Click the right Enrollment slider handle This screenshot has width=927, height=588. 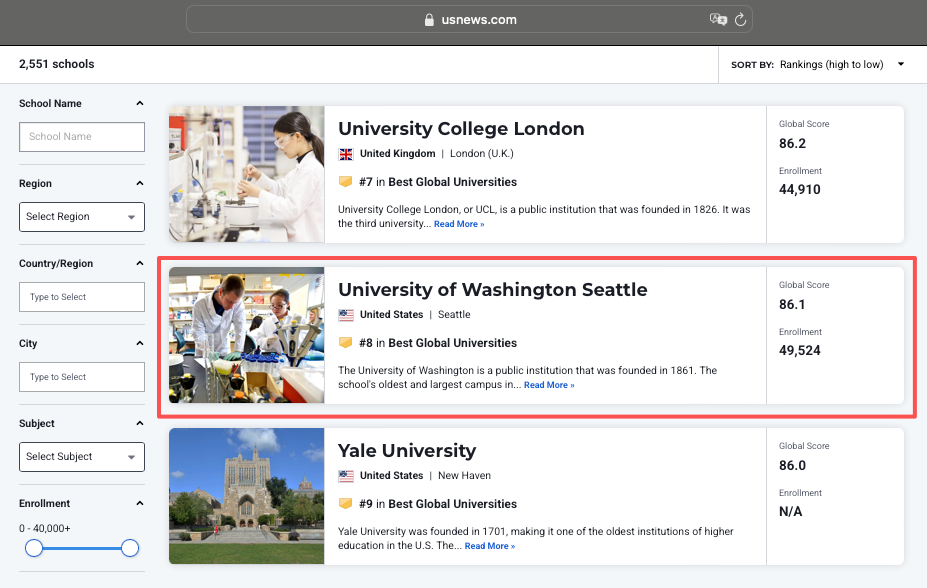pos(129,548)
